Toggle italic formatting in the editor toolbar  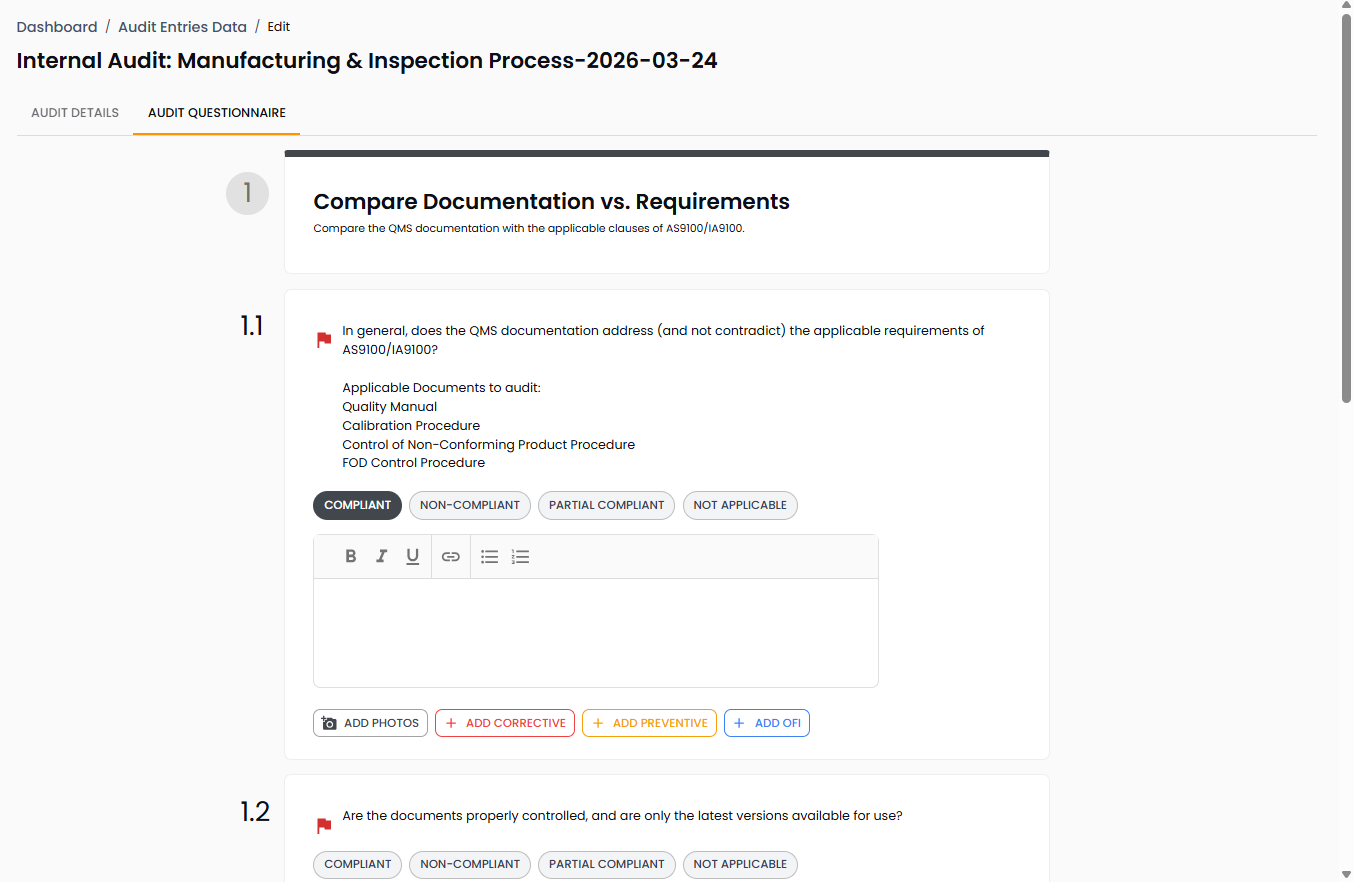[x=381, y=557]
